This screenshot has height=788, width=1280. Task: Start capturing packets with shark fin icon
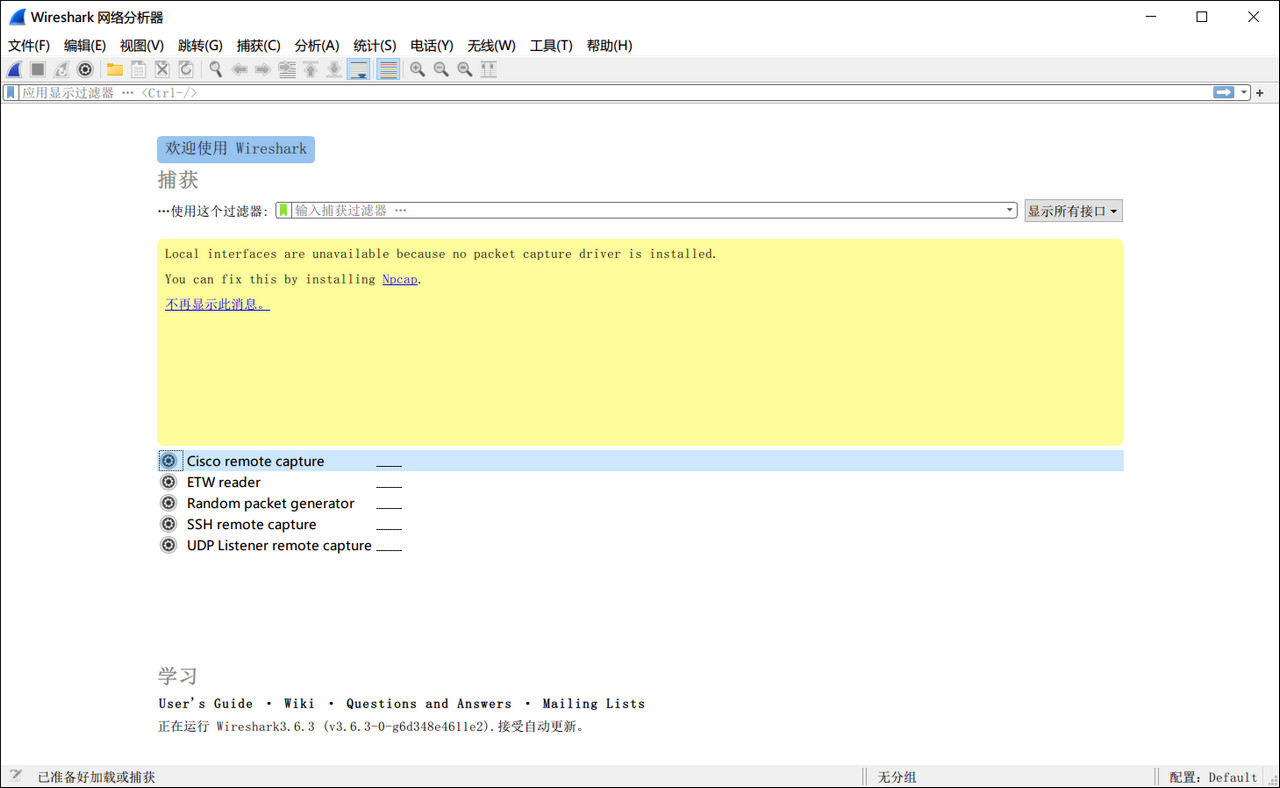pos(14,69)
